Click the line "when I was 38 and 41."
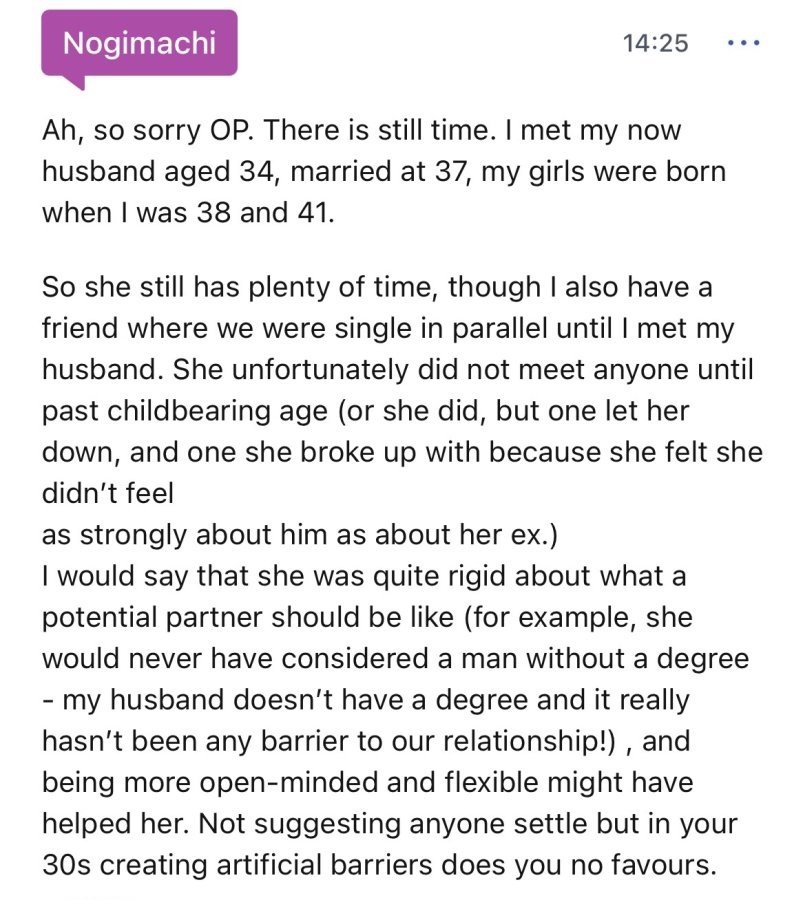This screenshot has height=900, width=803. tap(188, 213)
